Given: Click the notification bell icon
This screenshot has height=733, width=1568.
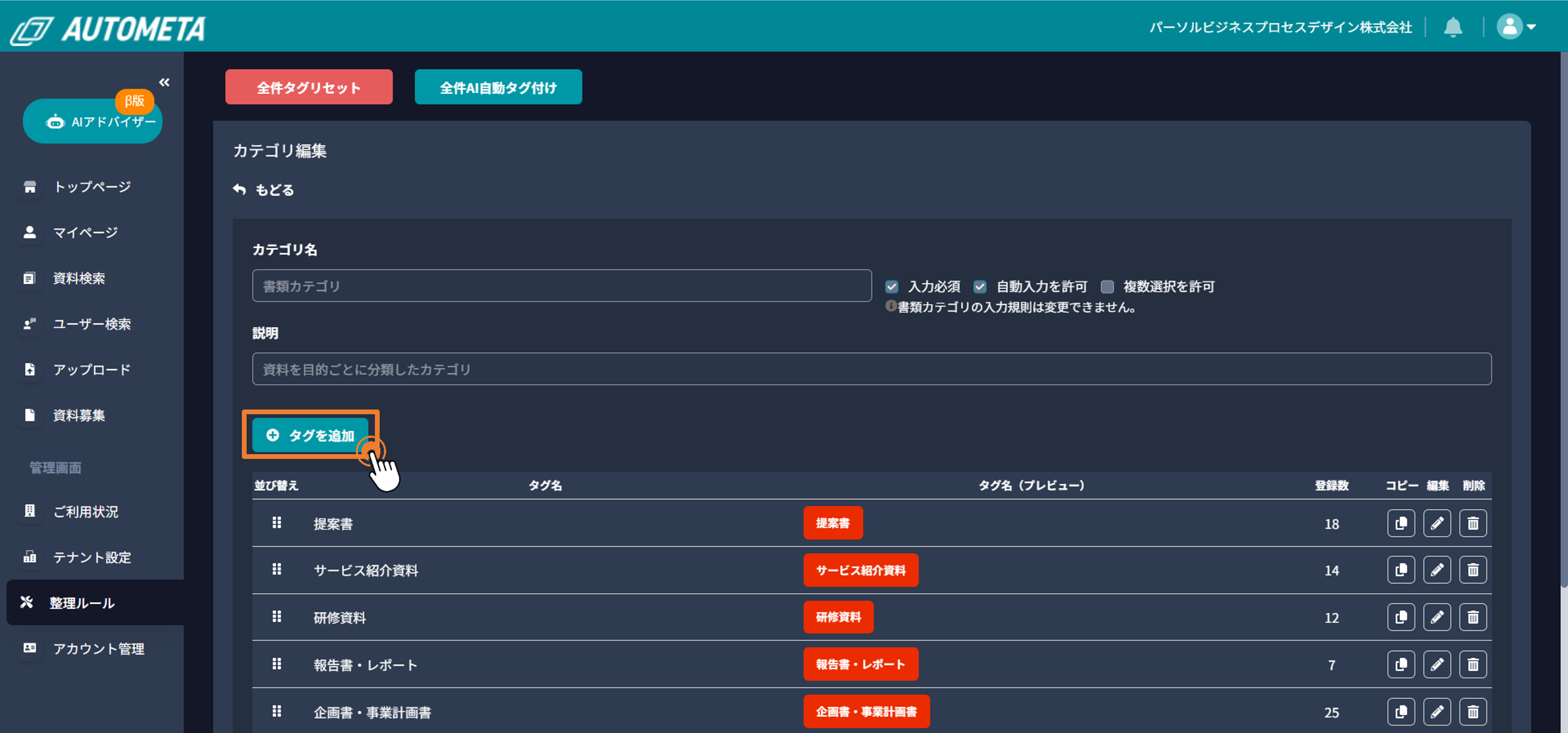Looking at the screenshot, I should click(x=1453, y=28).
